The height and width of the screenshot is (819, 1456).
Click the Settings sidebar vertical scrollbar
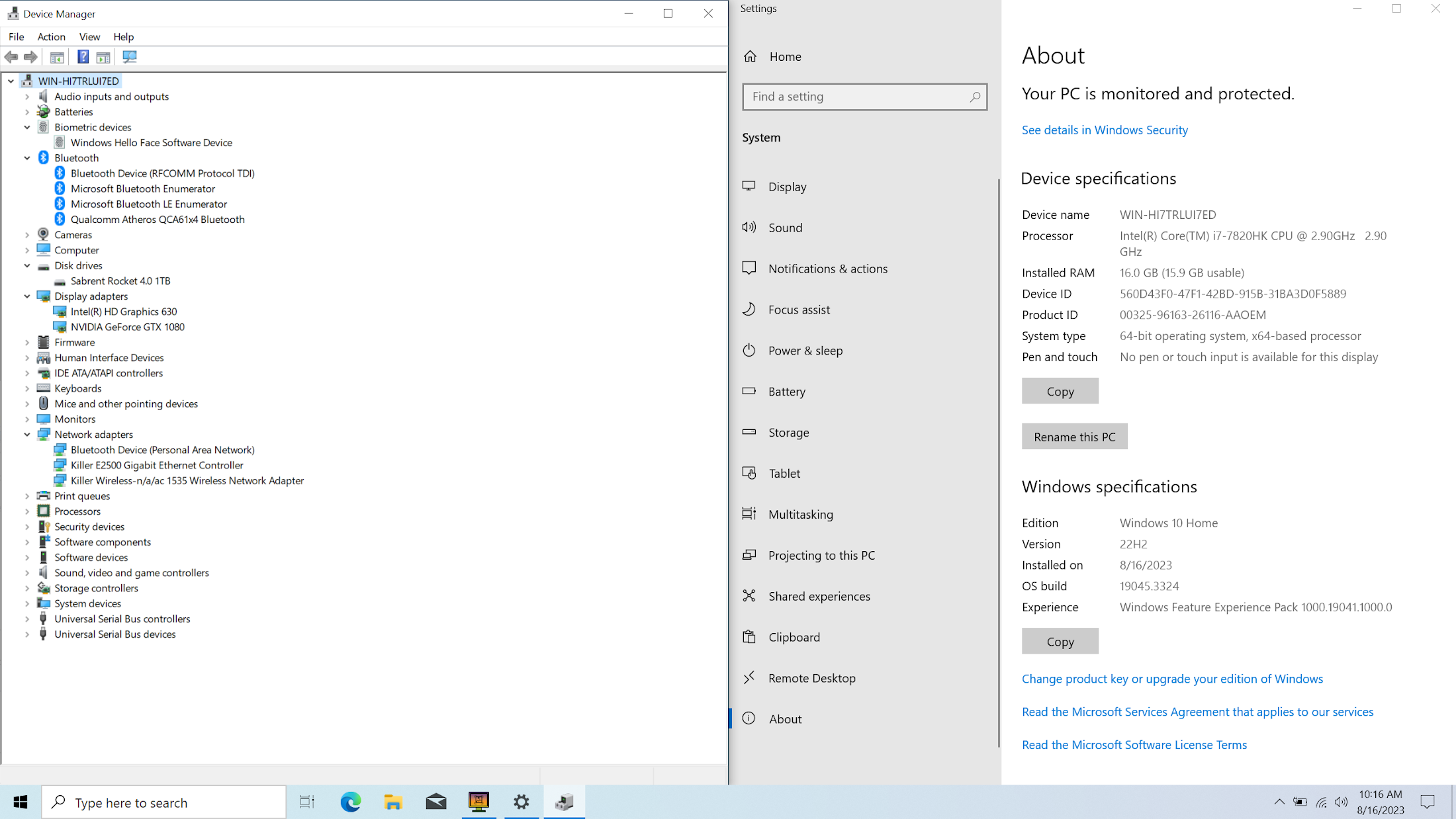pos(999,463)
